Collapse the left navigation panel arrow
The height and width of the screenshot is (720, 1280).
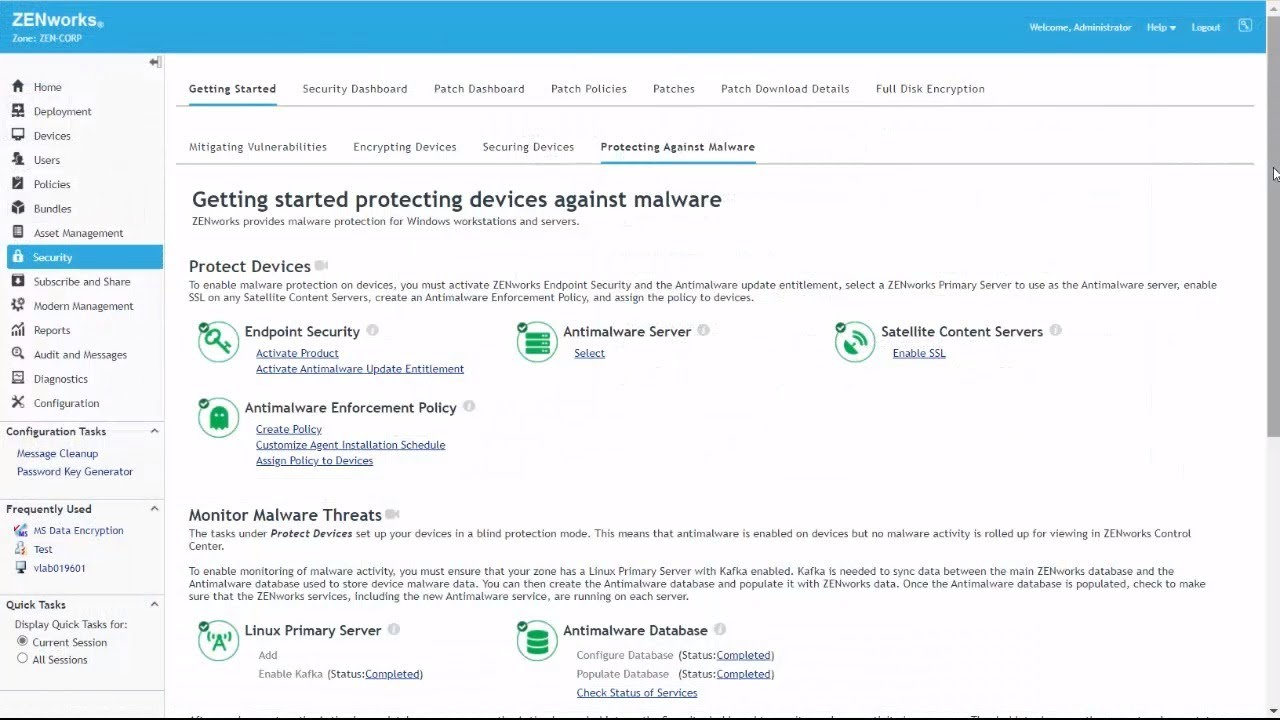pyautogui.click(x=155, y=62)
